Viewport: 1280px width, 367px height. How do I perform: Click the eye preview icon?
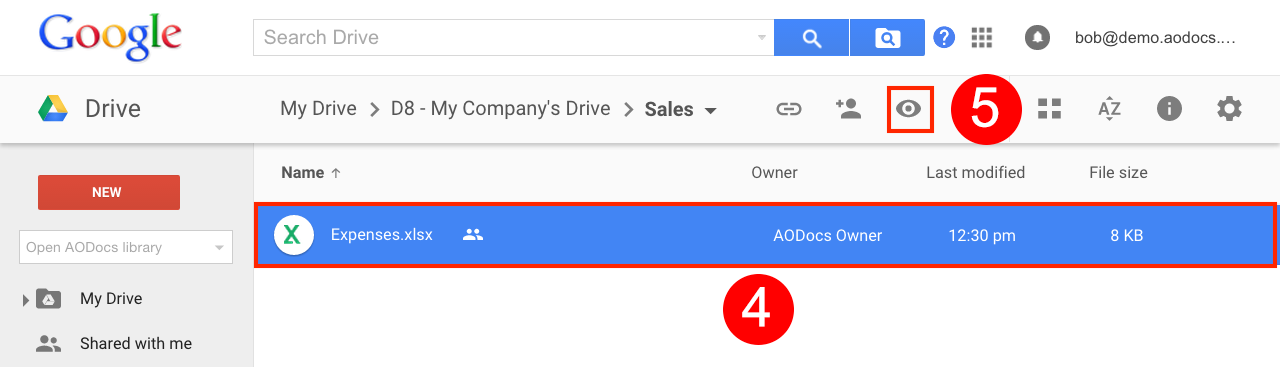[909, 109]
